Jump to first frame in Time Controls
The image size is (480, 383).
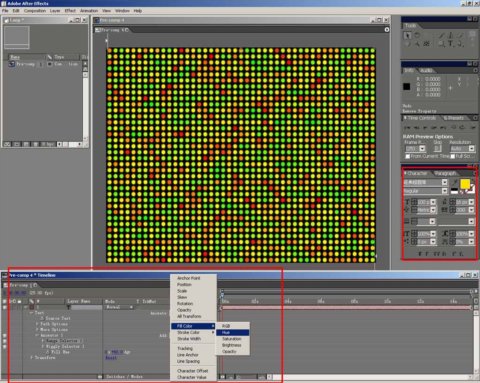pyautogui.click(x=407, y=127)
